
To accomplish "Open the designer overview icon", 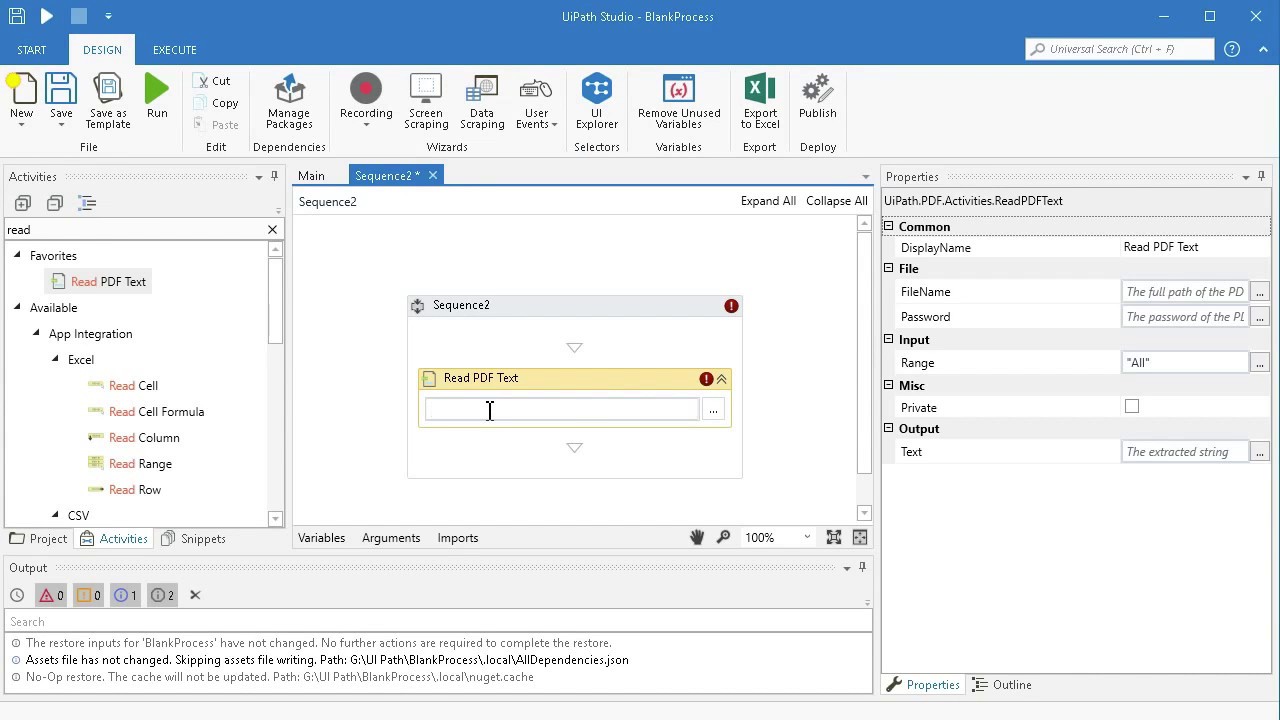I will 860,538.
